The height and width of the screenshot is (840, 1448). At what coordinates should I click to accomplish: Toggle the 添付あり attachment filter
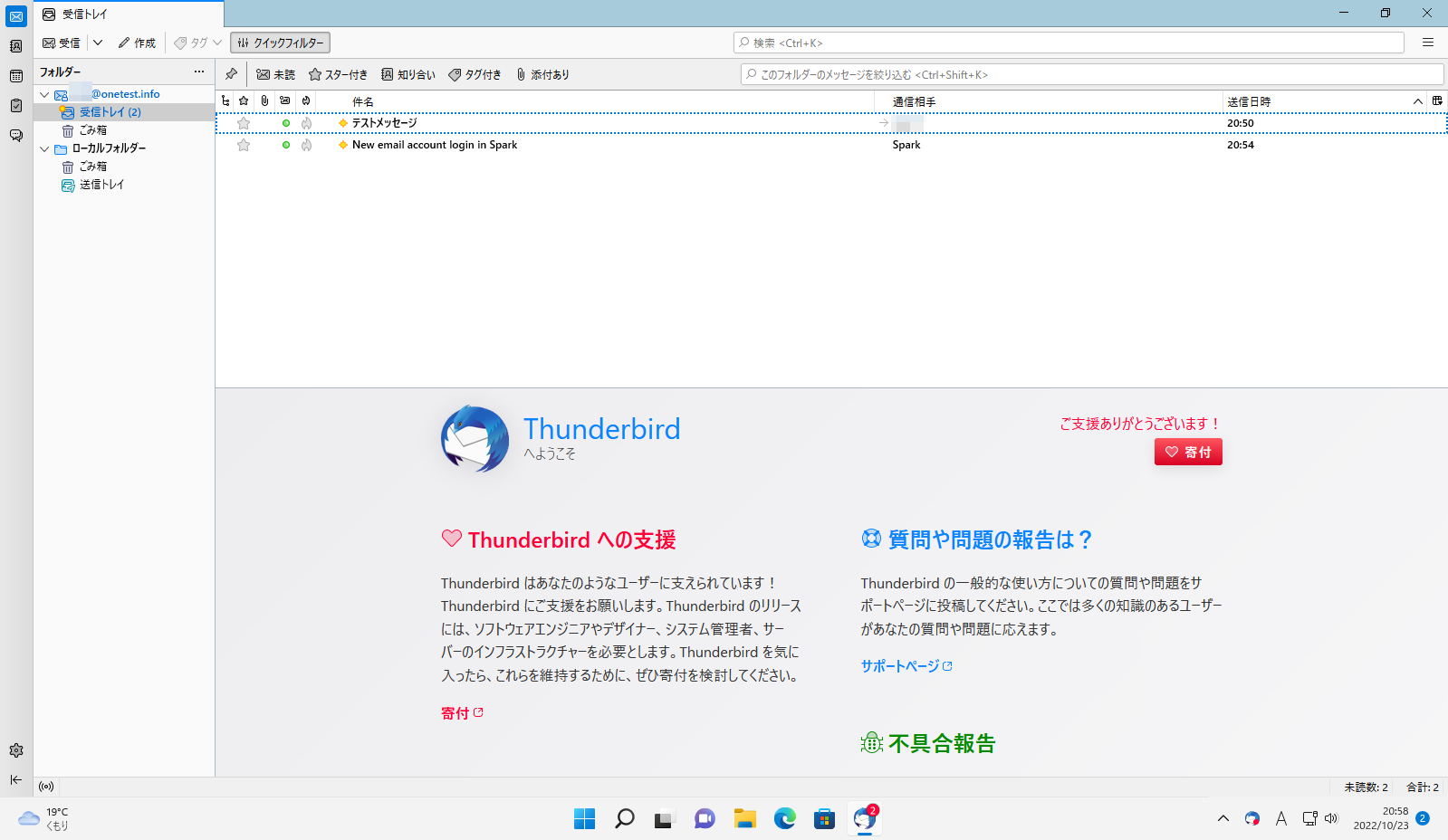542,74
